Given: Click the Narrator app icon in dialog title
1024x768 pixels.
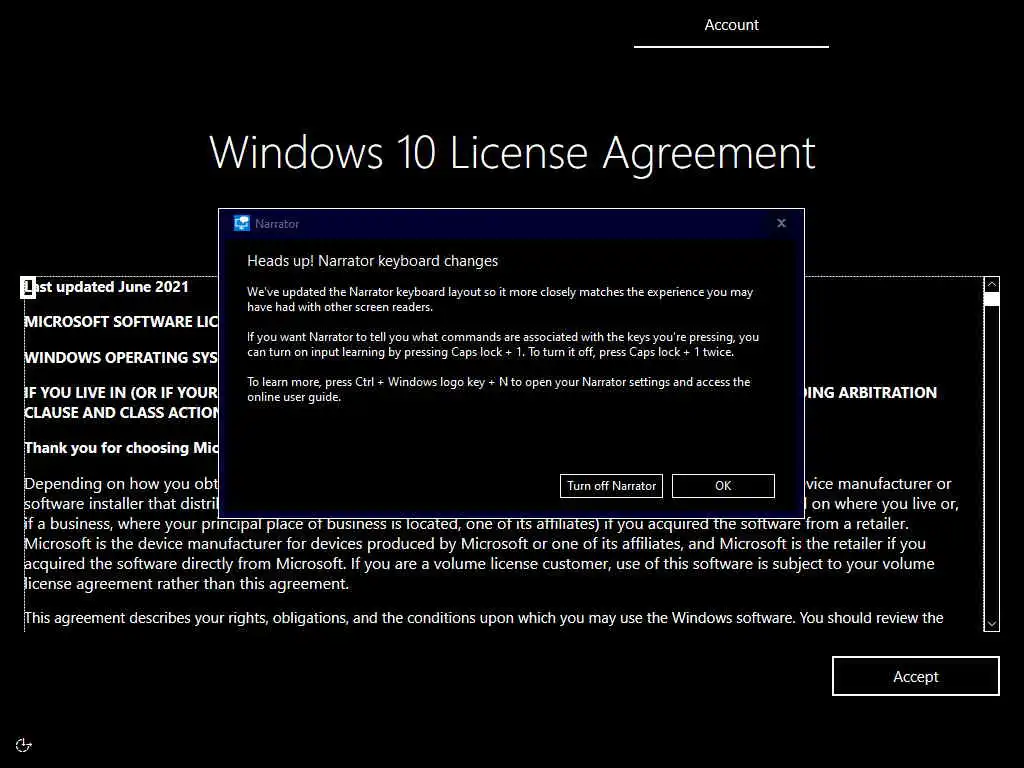Looking at the screenshot, I should pyautogui.click(x=242, y=223).
